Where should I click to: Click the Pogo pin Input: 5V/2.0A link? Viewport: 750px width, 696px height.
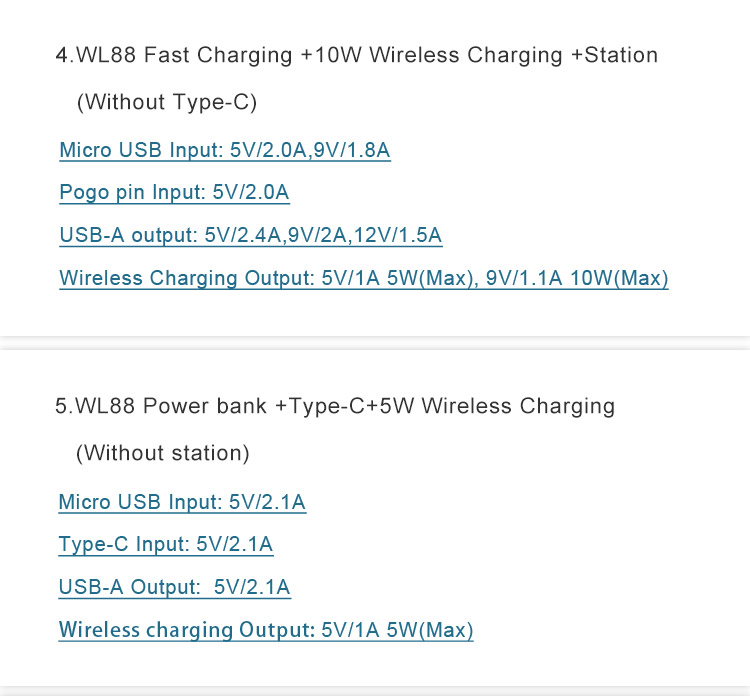coord(174,192)
